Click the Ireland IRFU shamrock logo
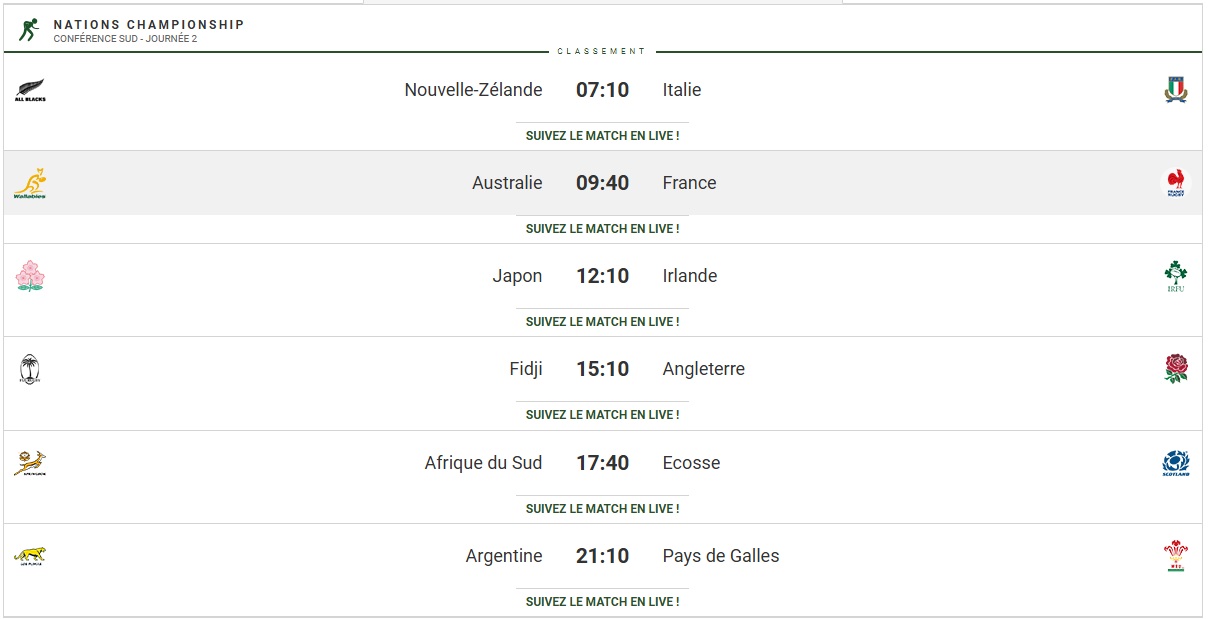Image resolution: width=1208 pixels, height=619 pixels. 1176,276
